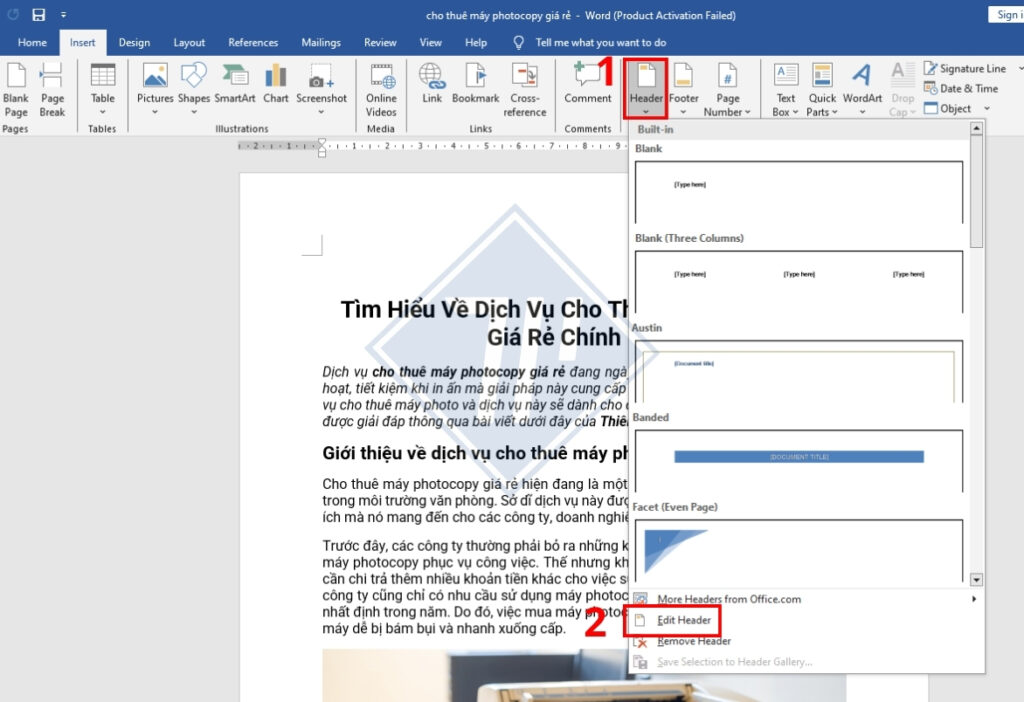Image resolution: width=1024 pixels, height=702 pixels.
Task: Select the Banded header template
Action: coord(799,460)
